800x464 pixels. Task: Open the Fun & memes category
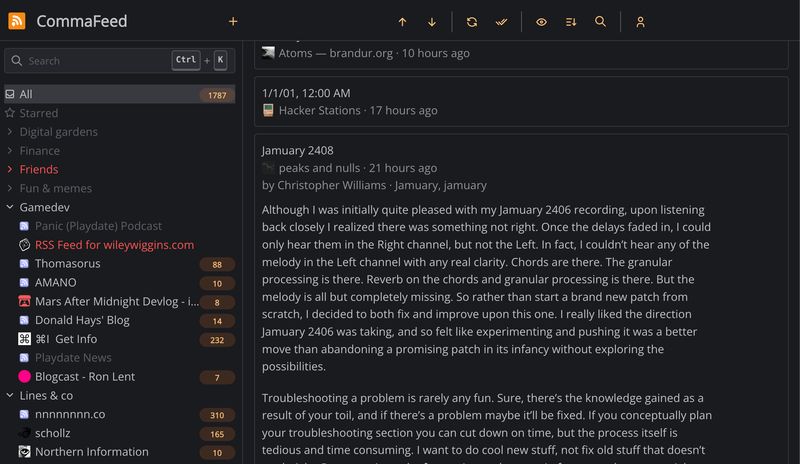pyautogui.click(x=56, y=188)
